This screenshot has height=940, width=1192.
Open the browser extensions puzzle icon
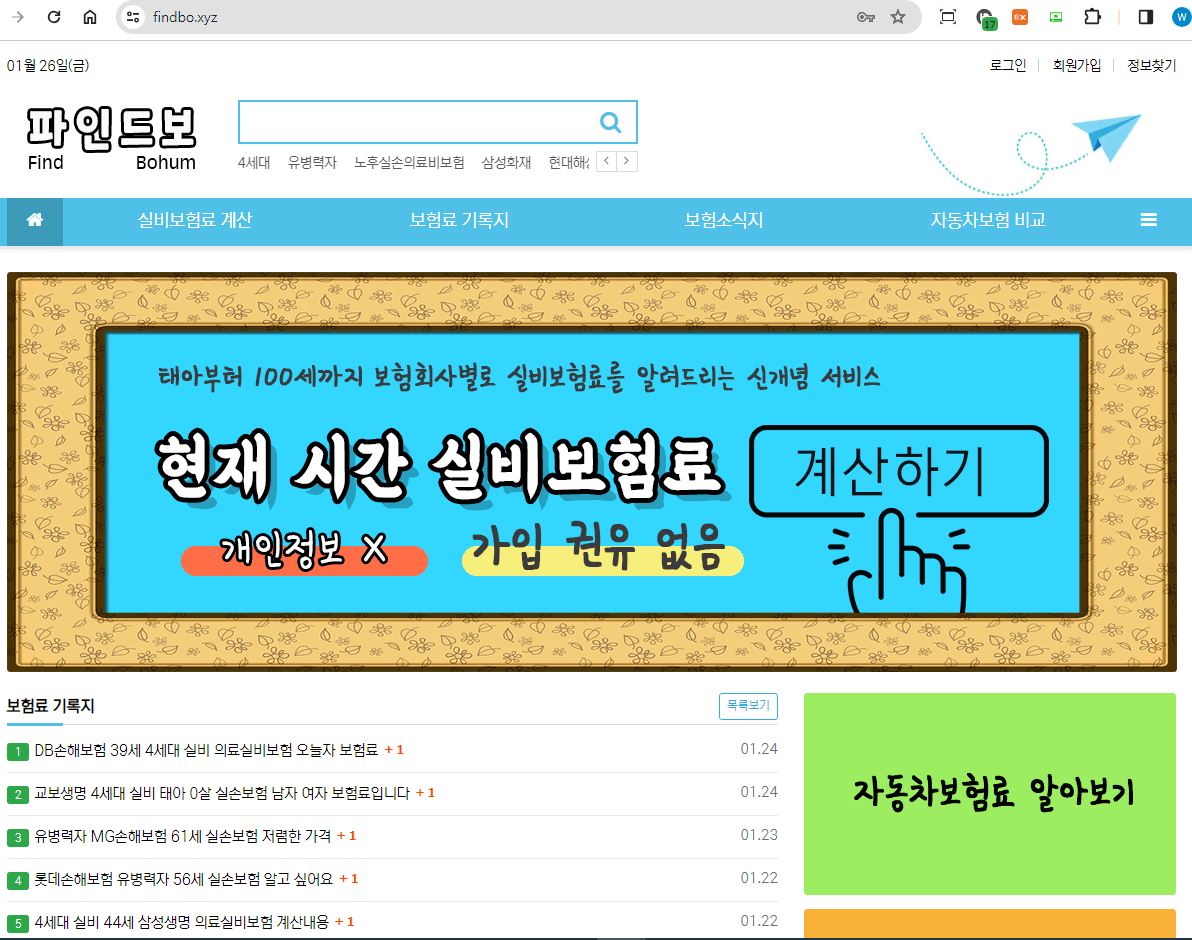tap(1092, 17)
